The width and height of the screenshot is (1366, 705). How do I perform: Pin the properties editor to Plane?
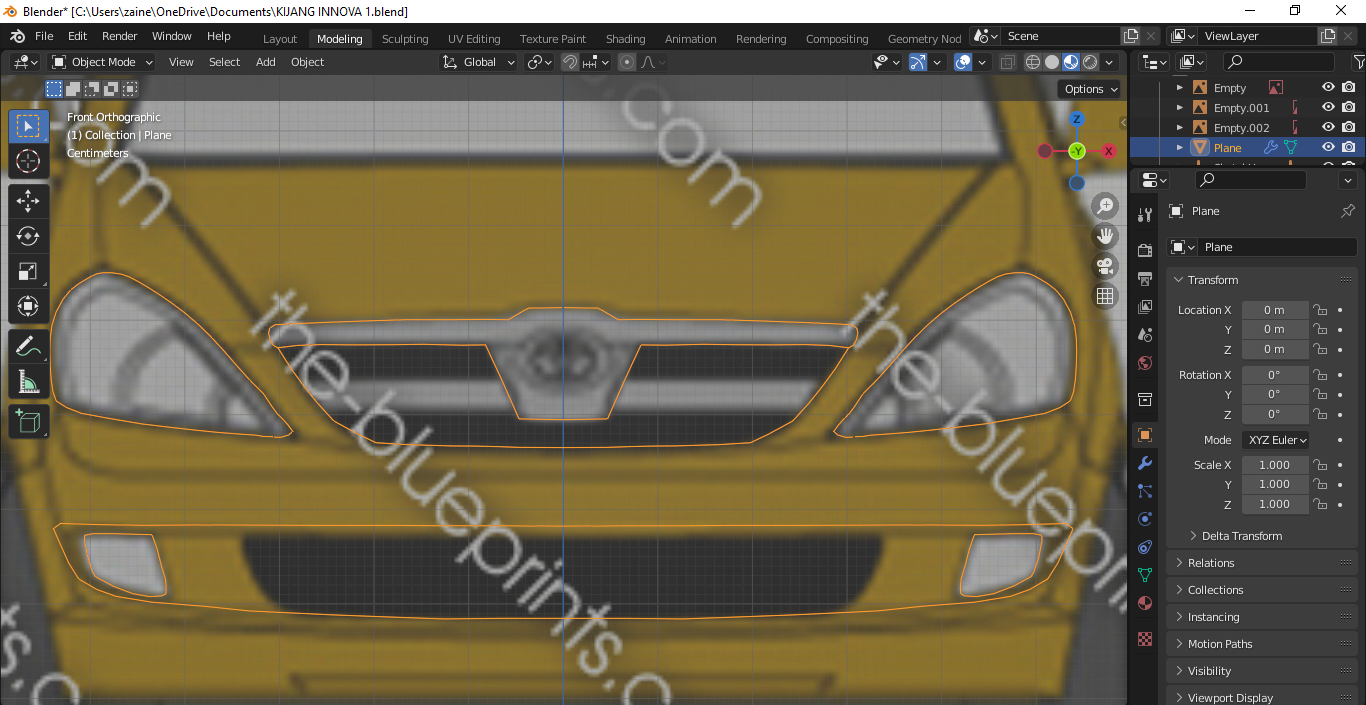1347,211
